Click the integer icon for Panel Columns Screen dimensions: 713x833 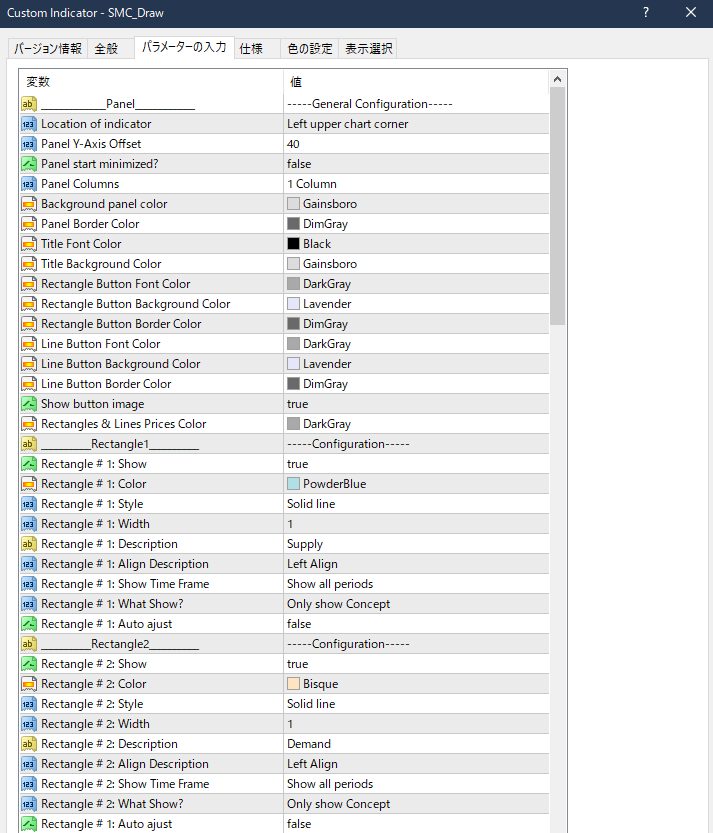(x=29, y=184)
